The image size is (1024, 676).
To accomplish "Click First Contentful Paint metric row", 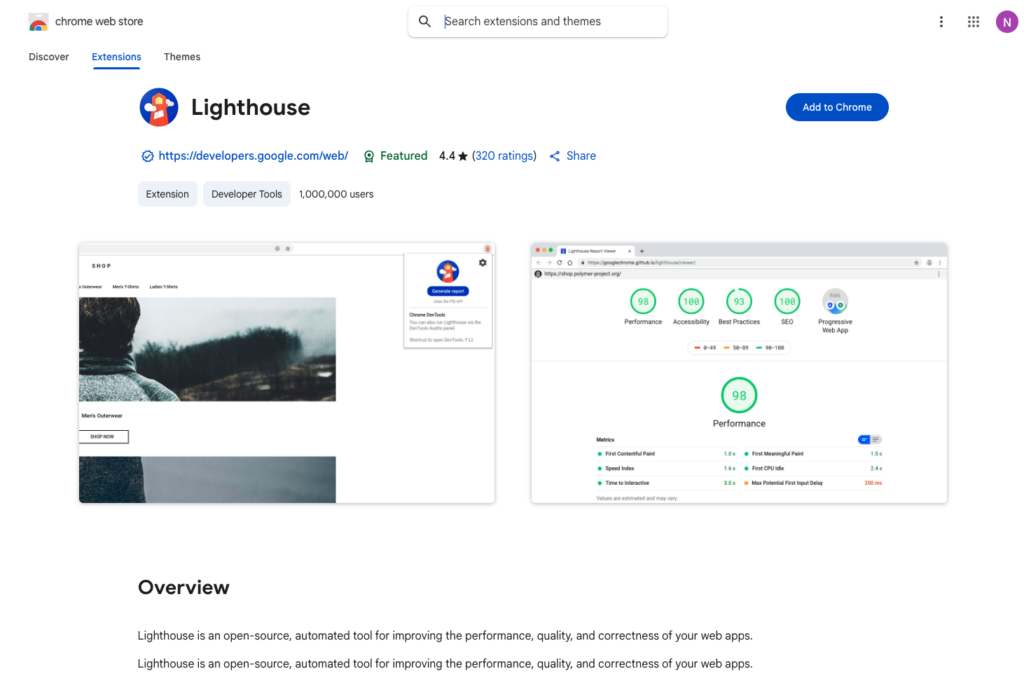I will pyautogui.click(x=666, y=453).
